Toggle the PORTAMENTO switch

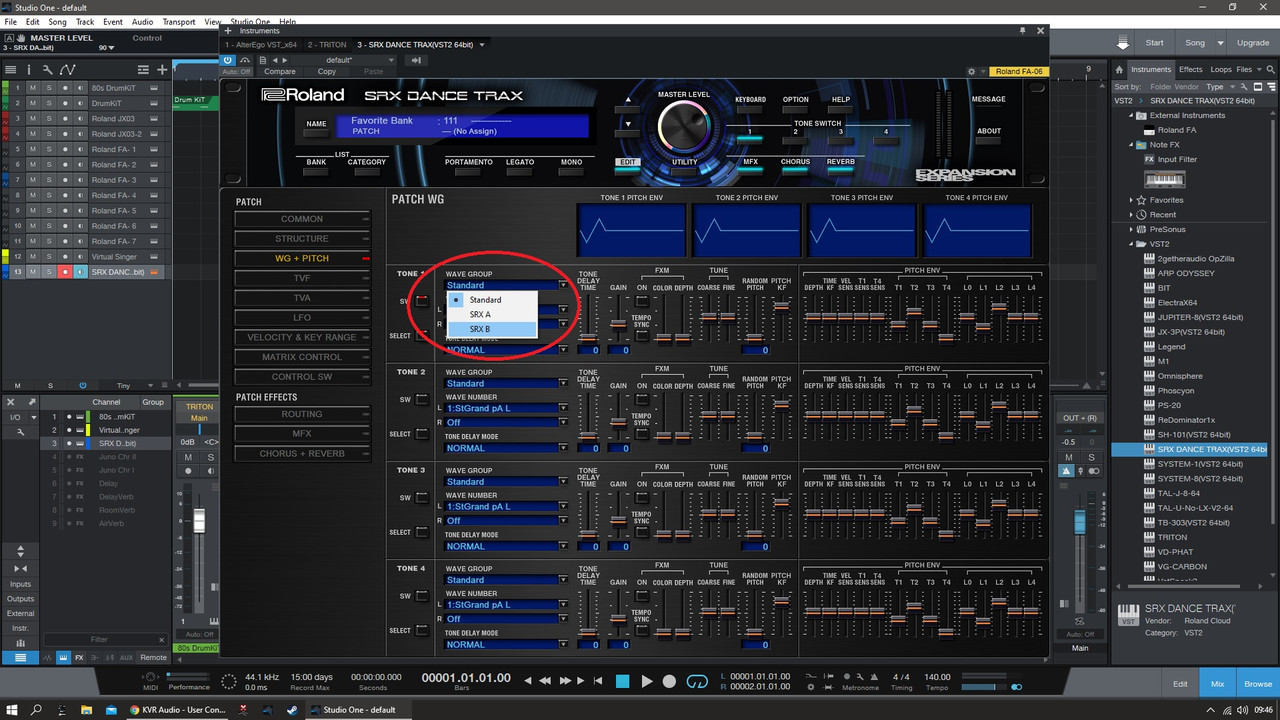[468, 172]
